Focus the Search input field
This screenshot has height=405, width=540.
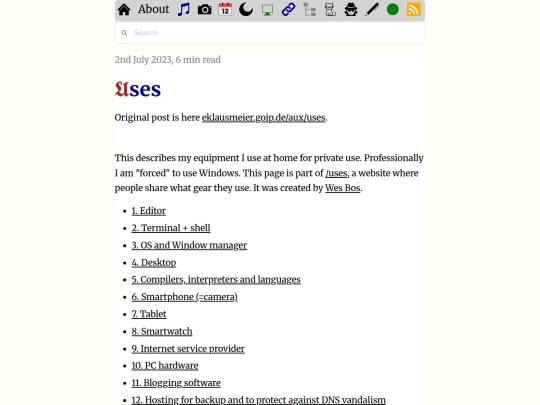coord(270,33)
